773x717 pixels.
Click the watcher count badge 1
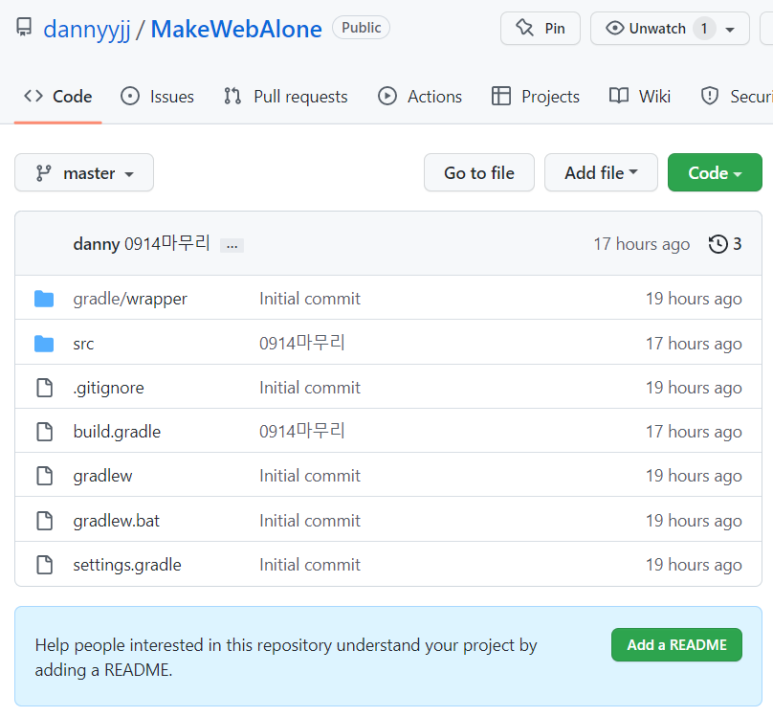coord(704,29)
